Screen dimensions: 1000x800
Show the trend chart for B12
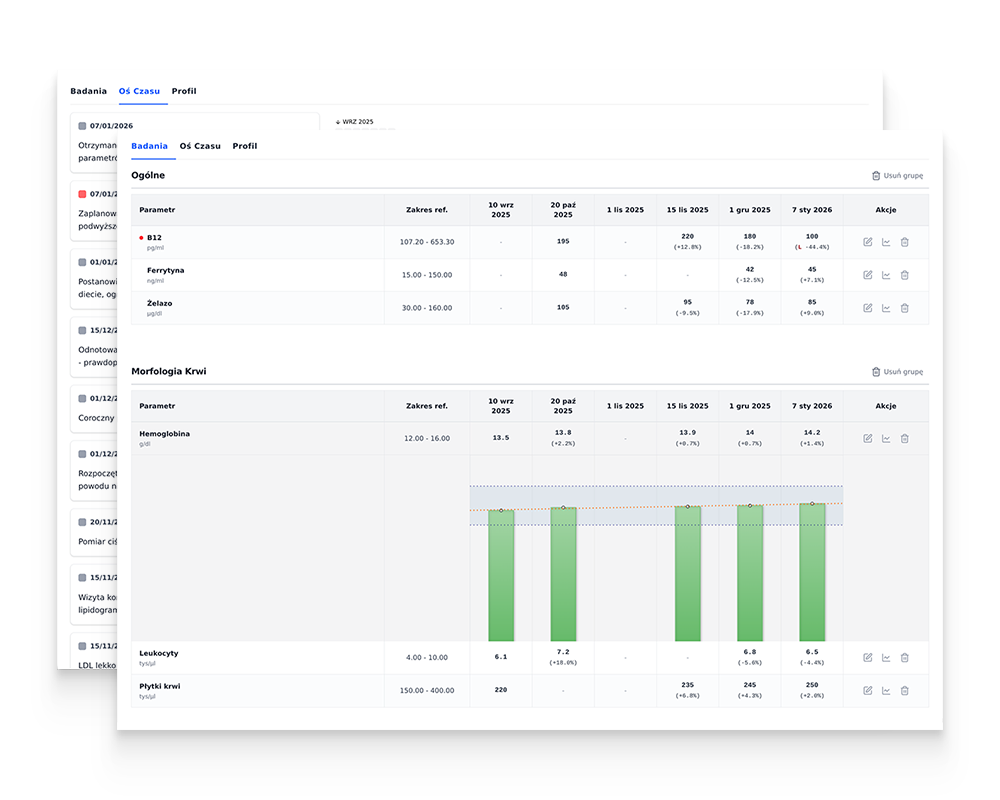tap(886, 242)
